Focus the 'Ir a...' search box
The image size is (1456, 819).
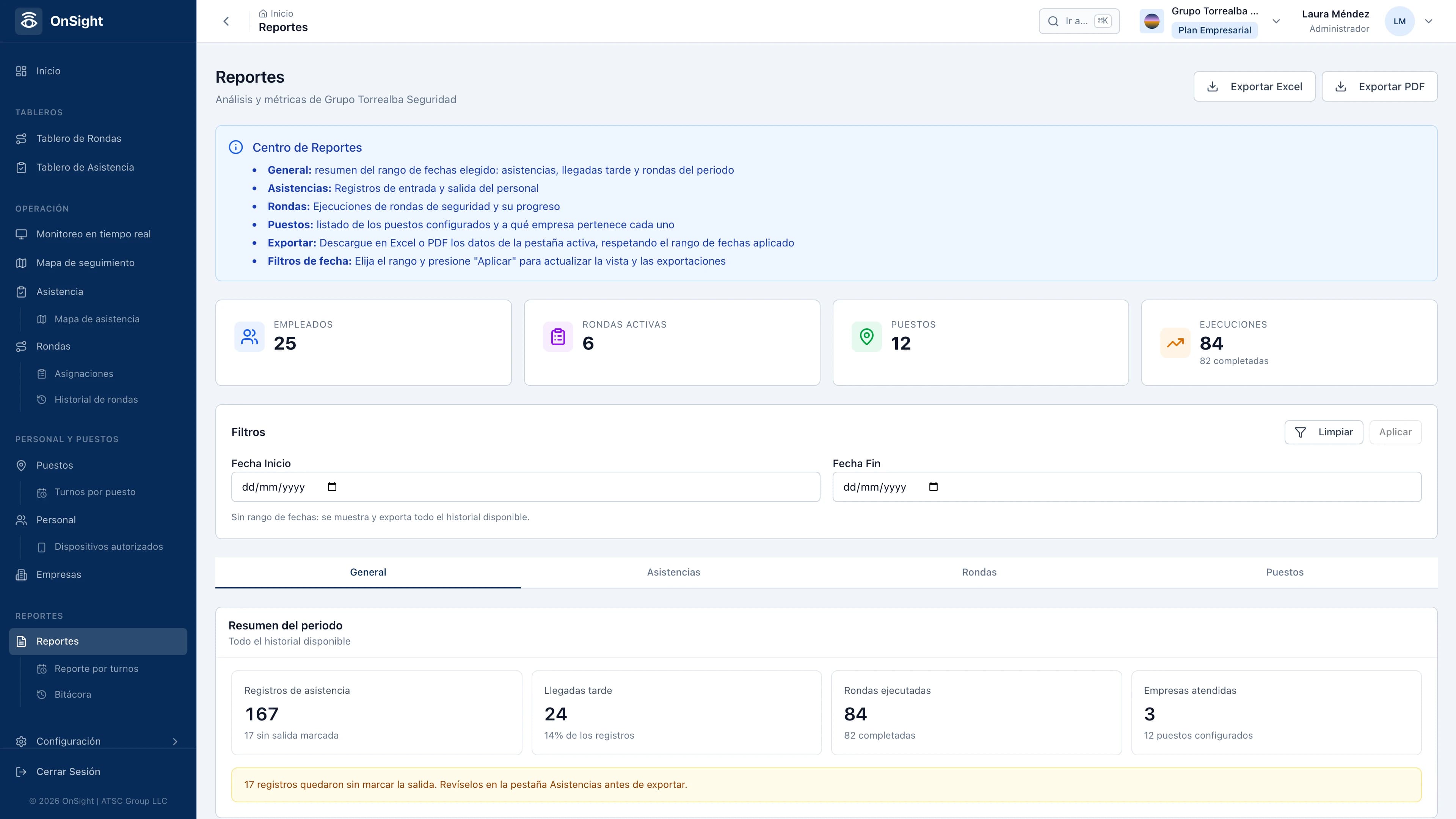[1079, 22]
